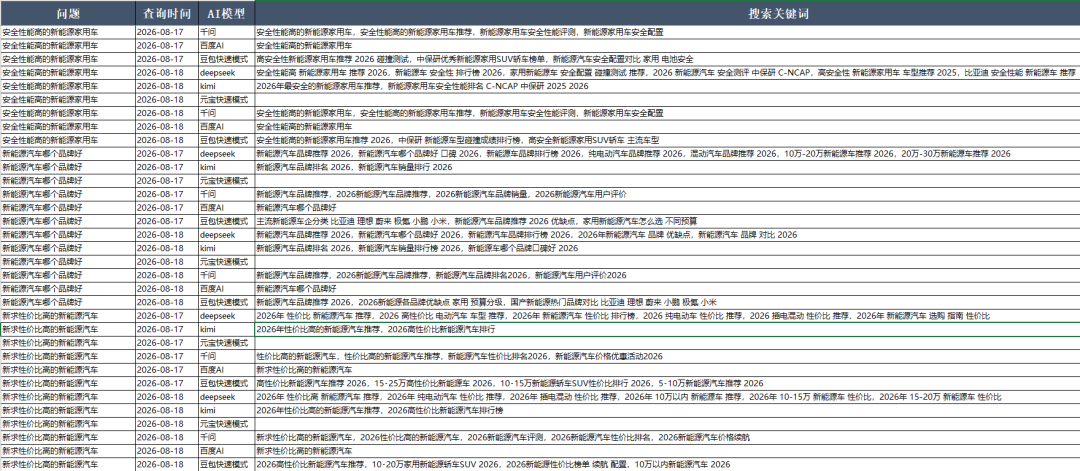Click question cell in 2026-08-17 新求性价比高的新能源汽车 deepseek row

tap(68, 316)
